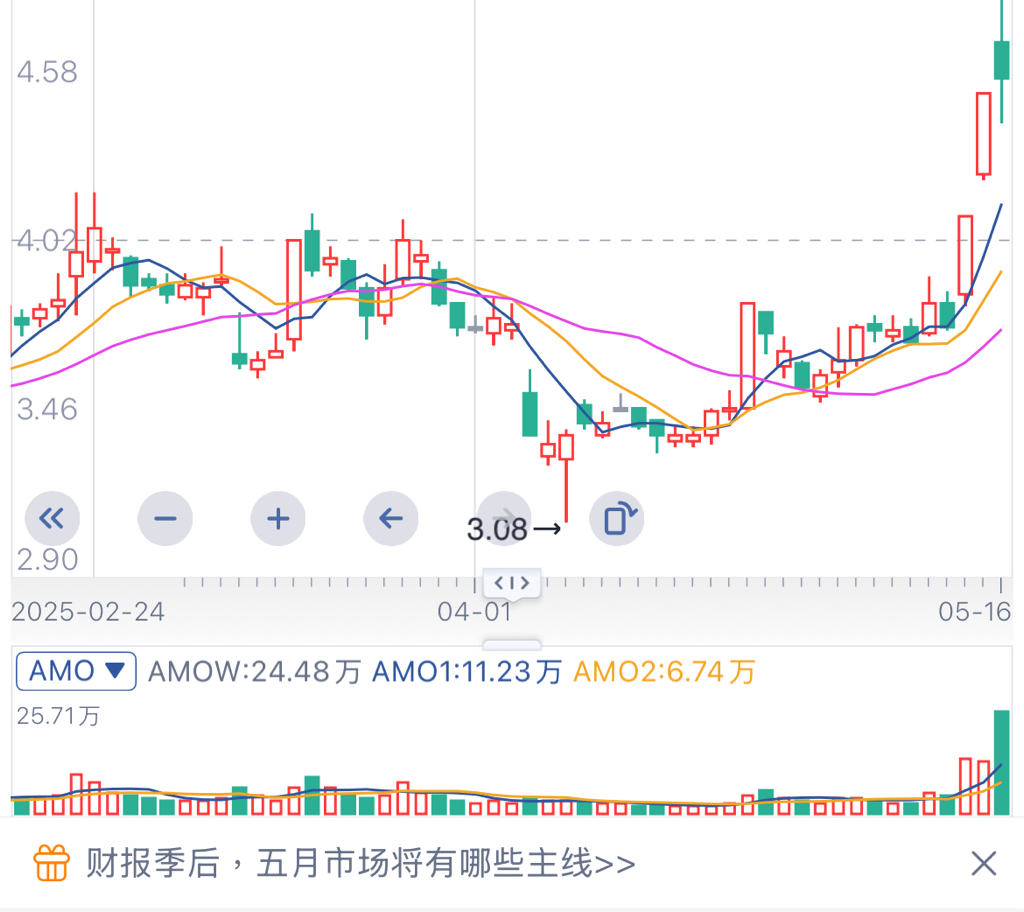Tap the 2025-02-24 start date label
This screenshot has width=1024, height=912.
click(x=88, y=612)
